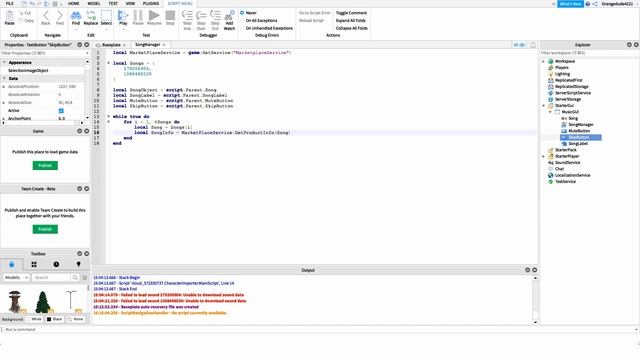Click the Pause test icon

click(138, 16)
